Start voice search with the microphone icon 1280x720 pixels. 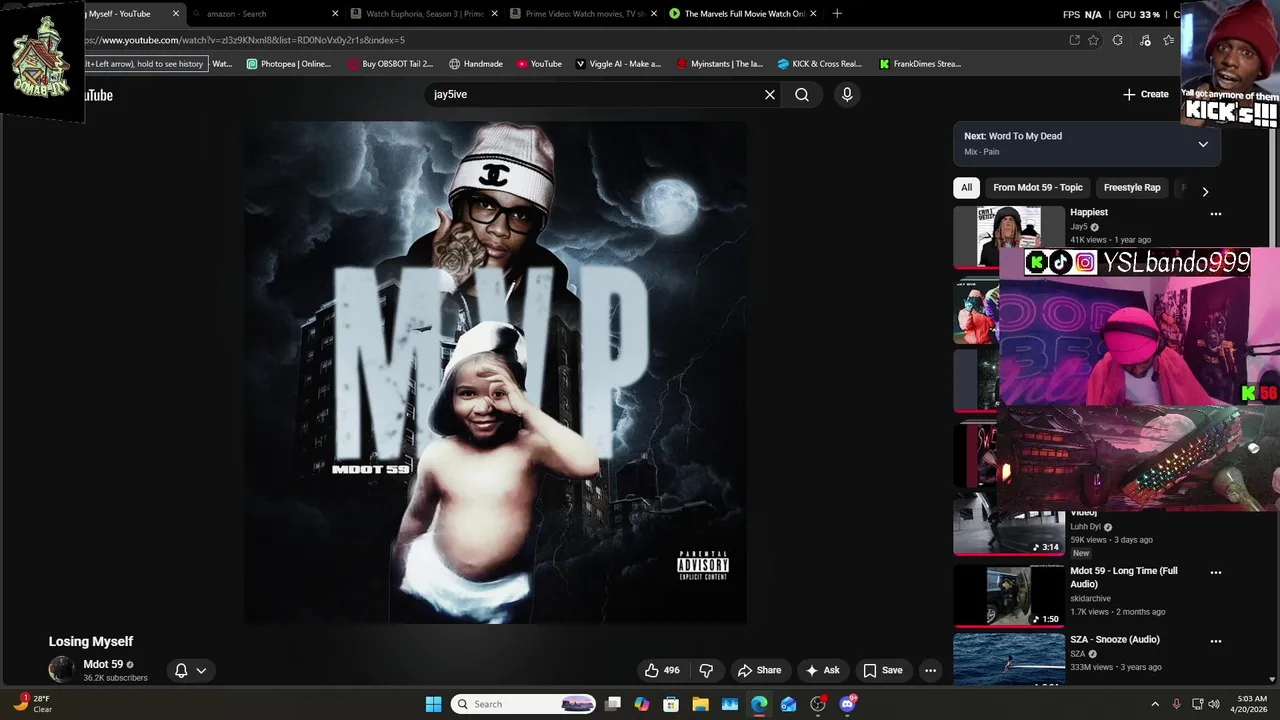(x=847, y=94)
